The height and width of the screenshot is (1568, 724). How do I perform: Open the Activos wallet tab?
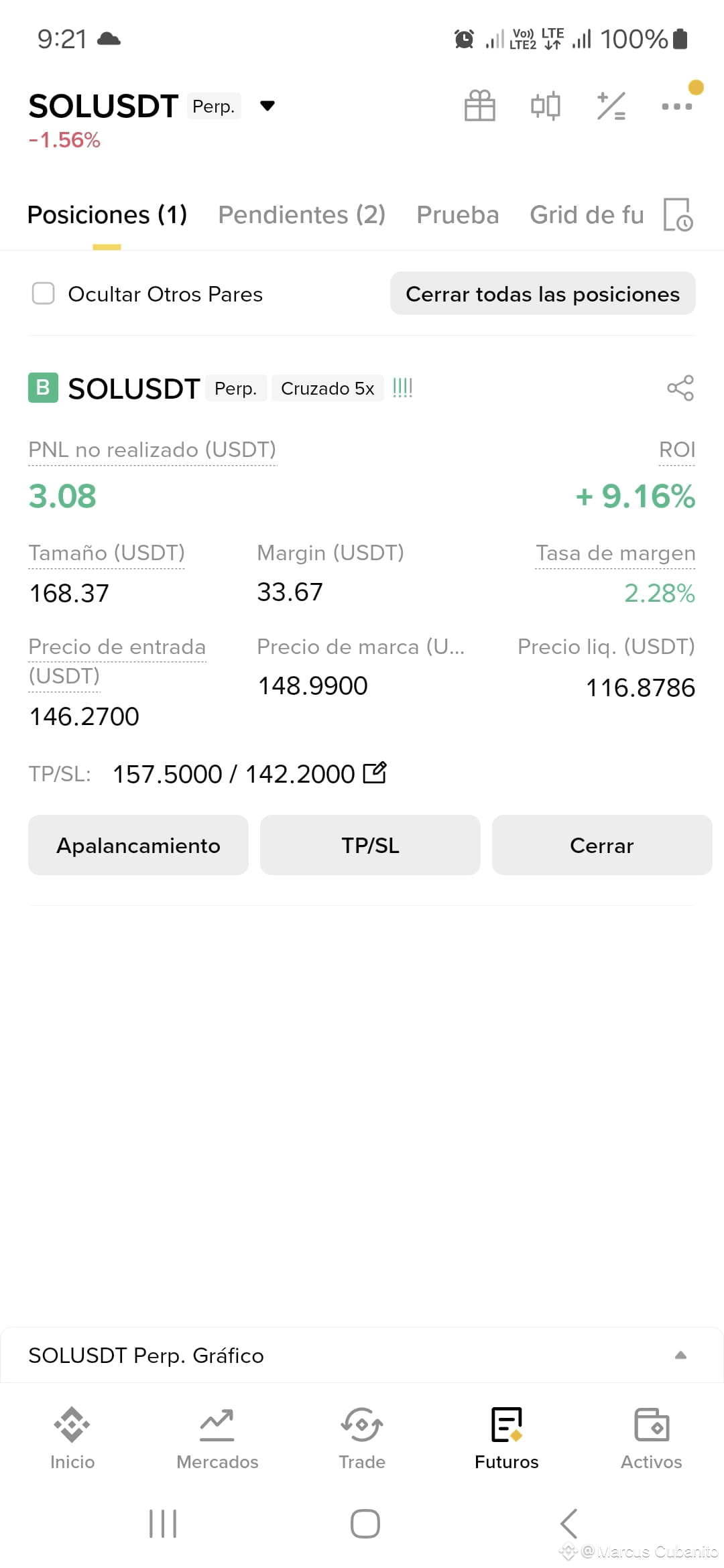[x=652, y=1438]
